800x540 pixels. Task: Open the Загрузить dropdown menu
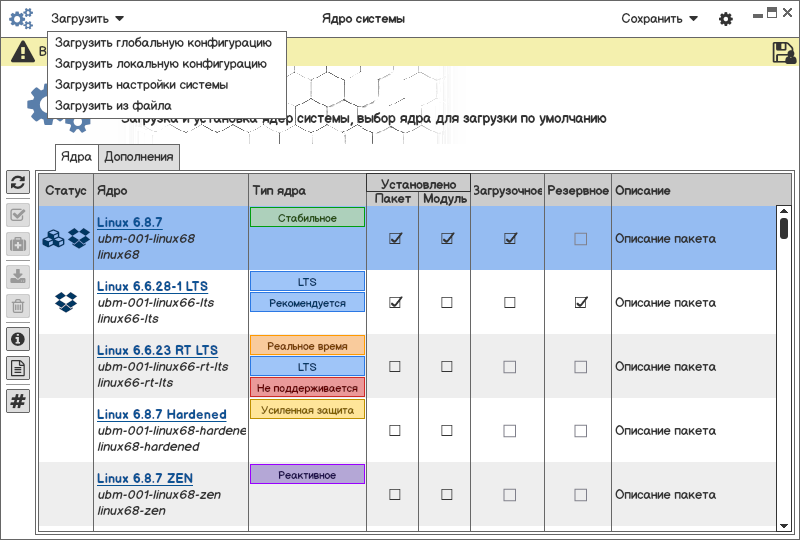click(x=87, y=19)
